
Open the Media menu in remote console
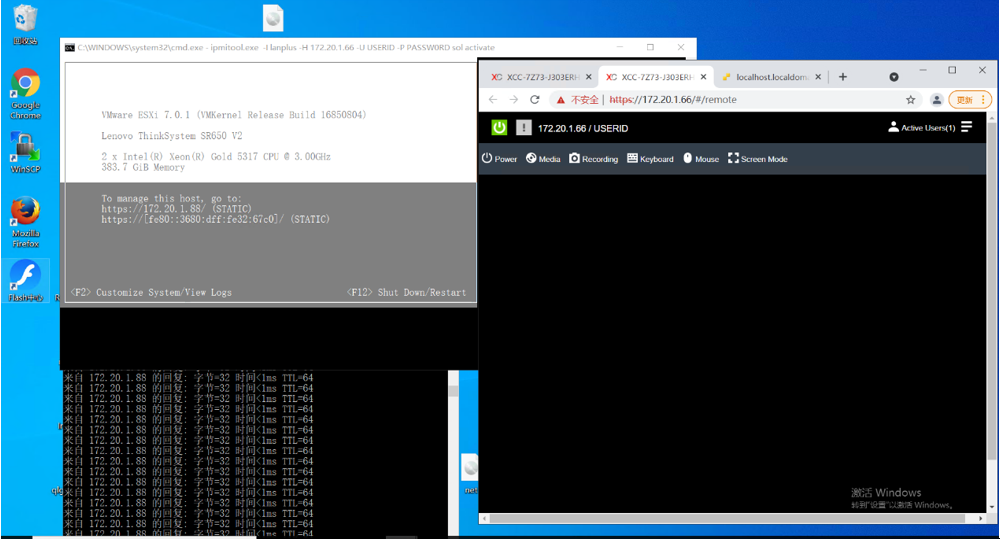tap(543, 158)
